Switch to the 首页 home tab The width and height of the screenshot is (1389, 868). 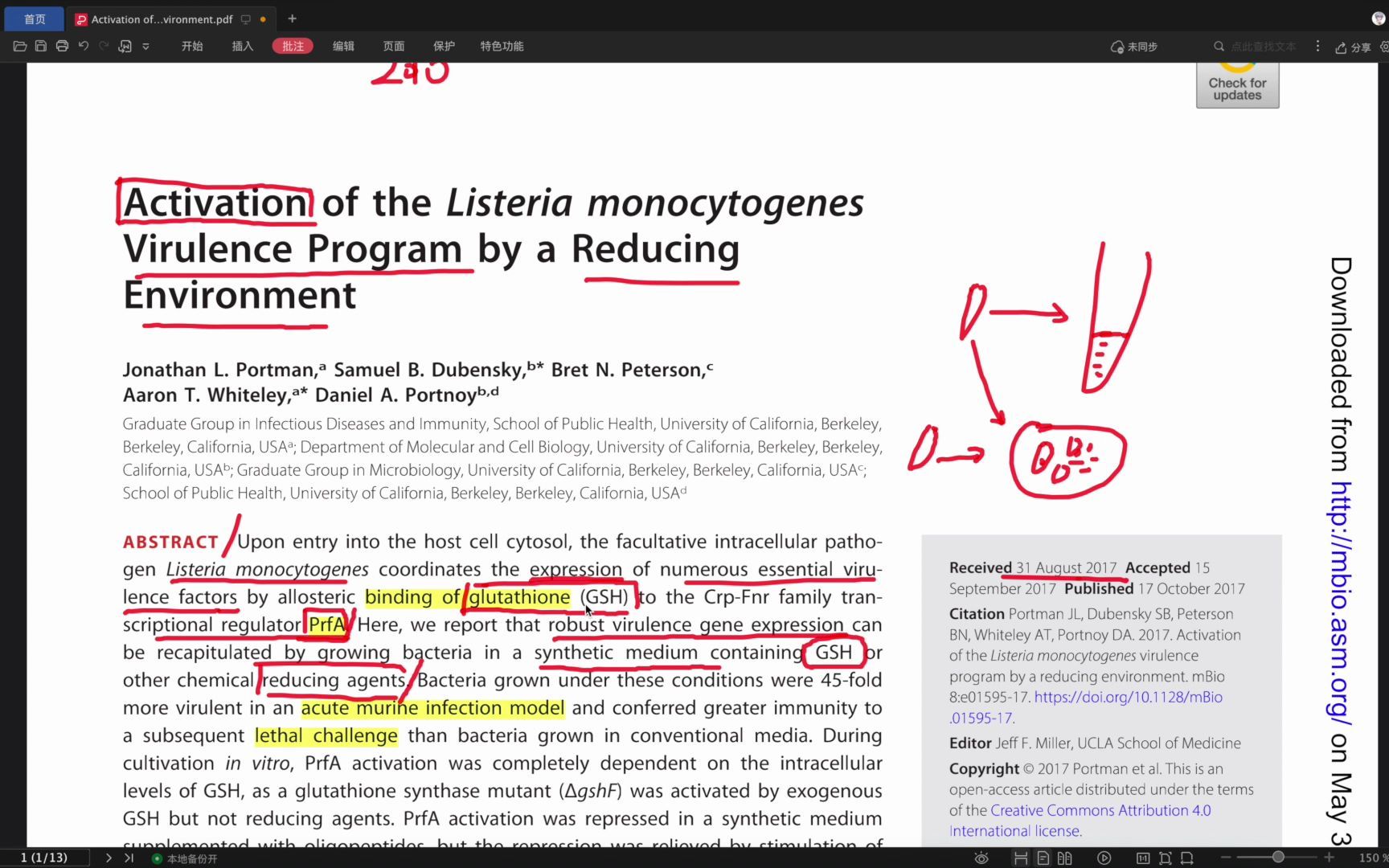point(34,18)
